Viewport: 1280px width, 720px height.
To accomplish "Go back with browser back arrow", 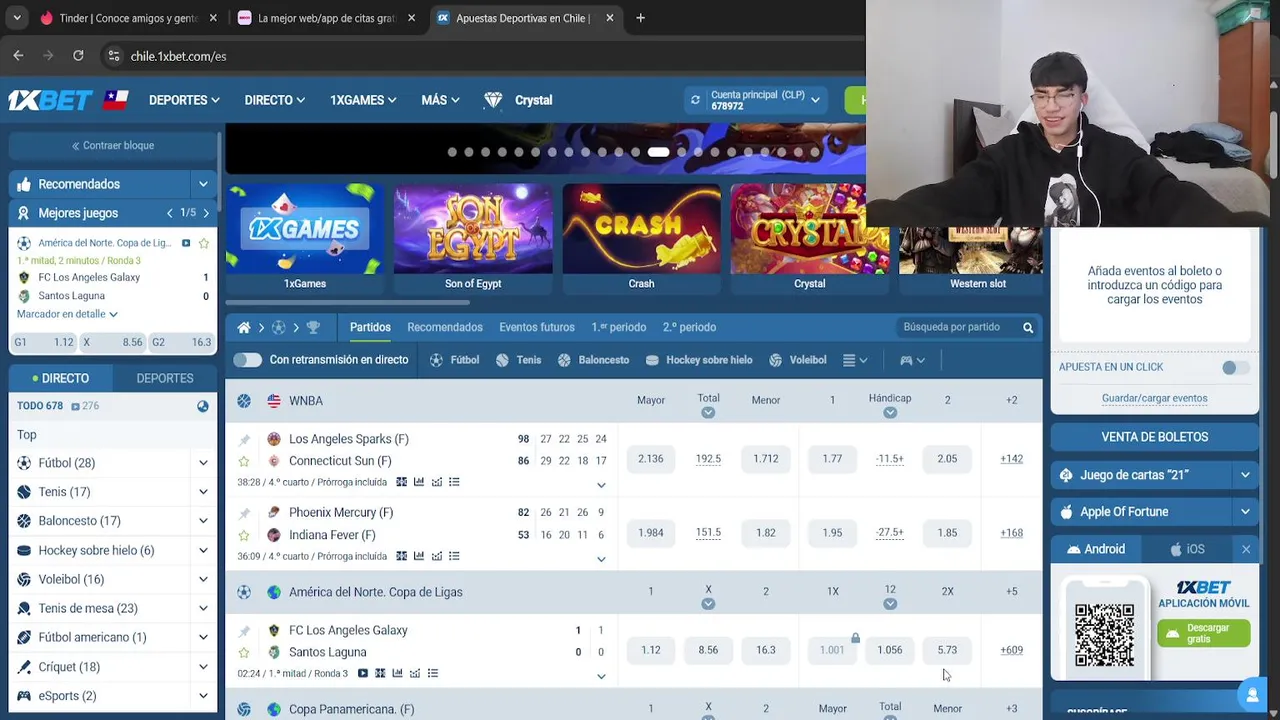I will [18, 56].
